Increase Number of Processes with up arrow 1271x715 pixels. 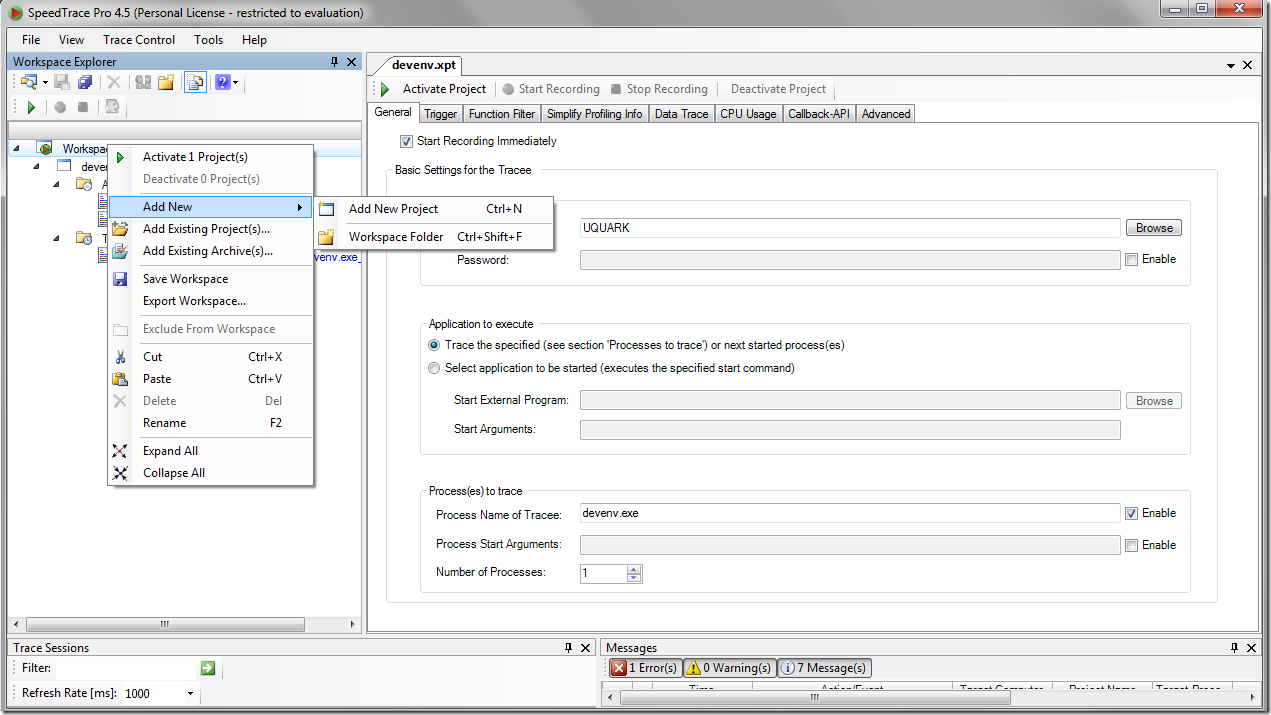point(633,569)
